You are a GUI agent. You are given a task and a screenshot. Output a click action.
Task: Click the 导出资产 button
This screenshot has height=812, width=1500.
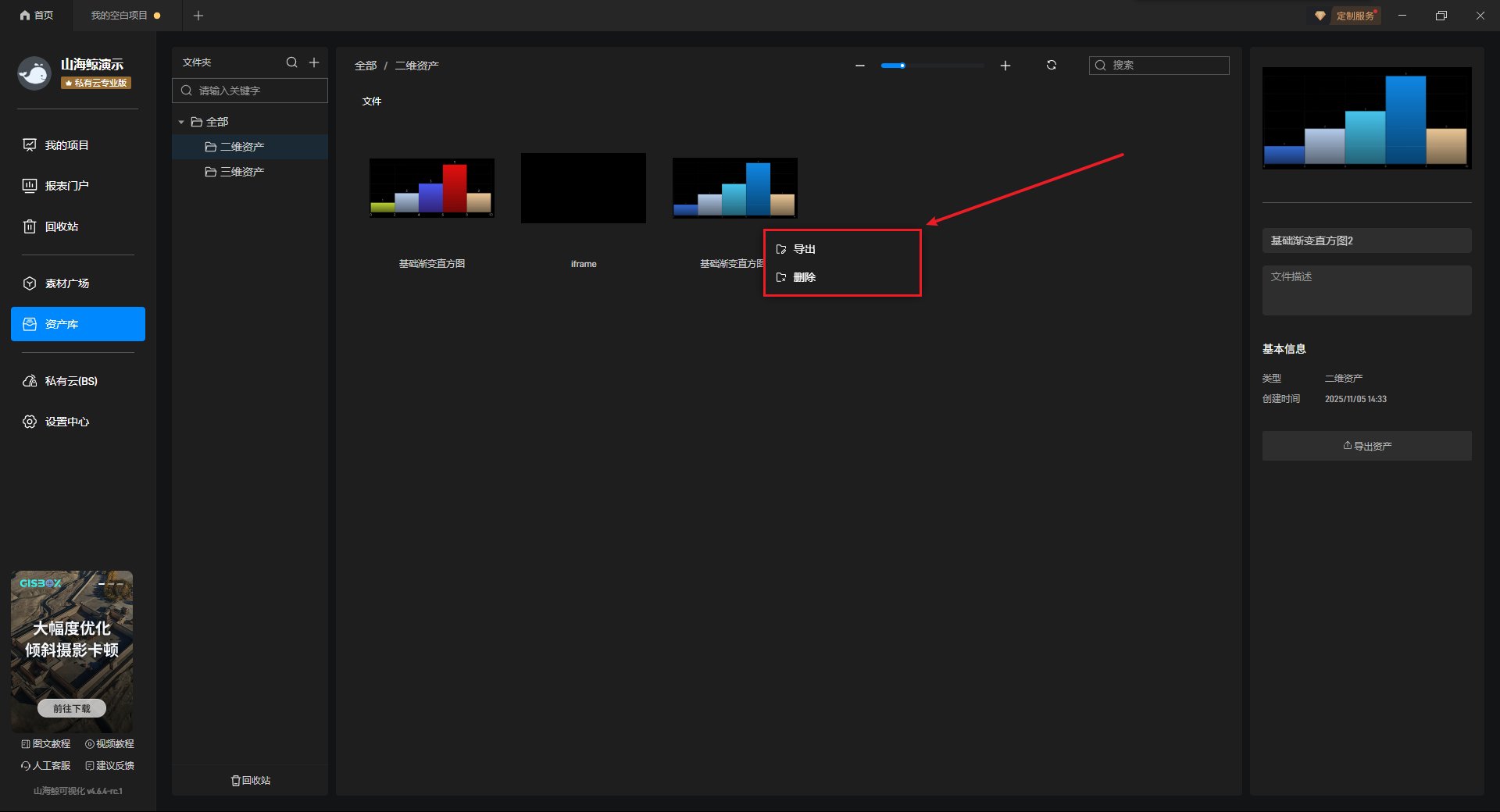[x=1366, y=446]
